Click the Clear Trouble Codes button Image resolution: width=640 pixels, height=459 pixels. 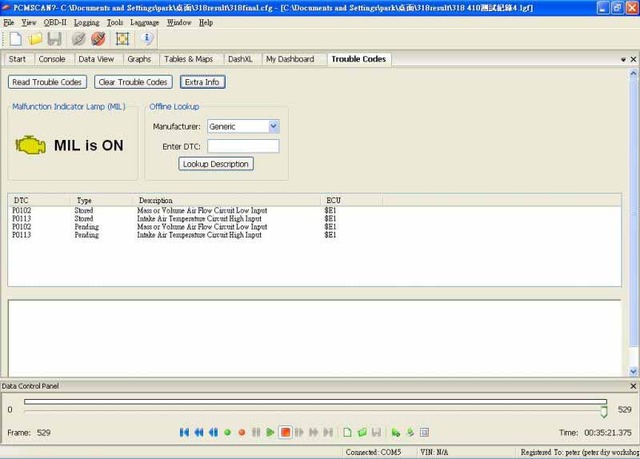coord(133,82)
